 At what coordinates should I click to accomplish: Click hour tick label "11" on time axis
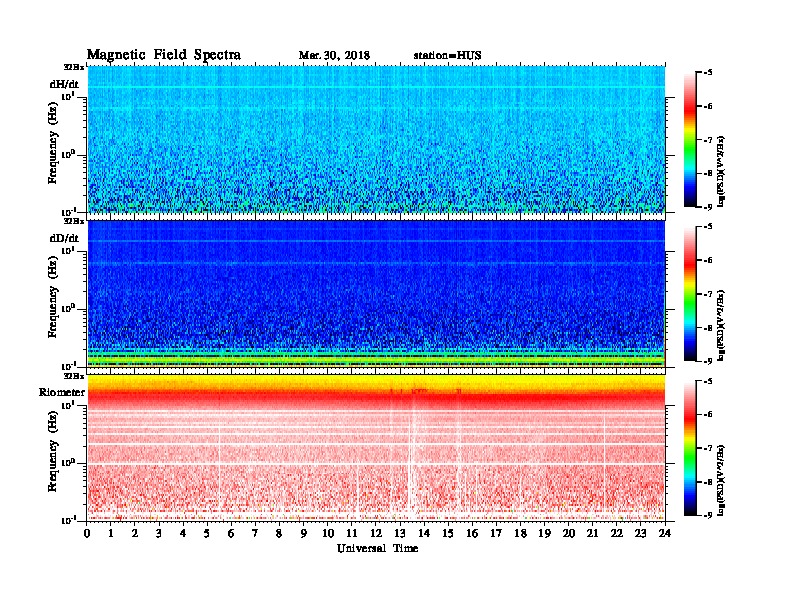(x=352, y=533)
